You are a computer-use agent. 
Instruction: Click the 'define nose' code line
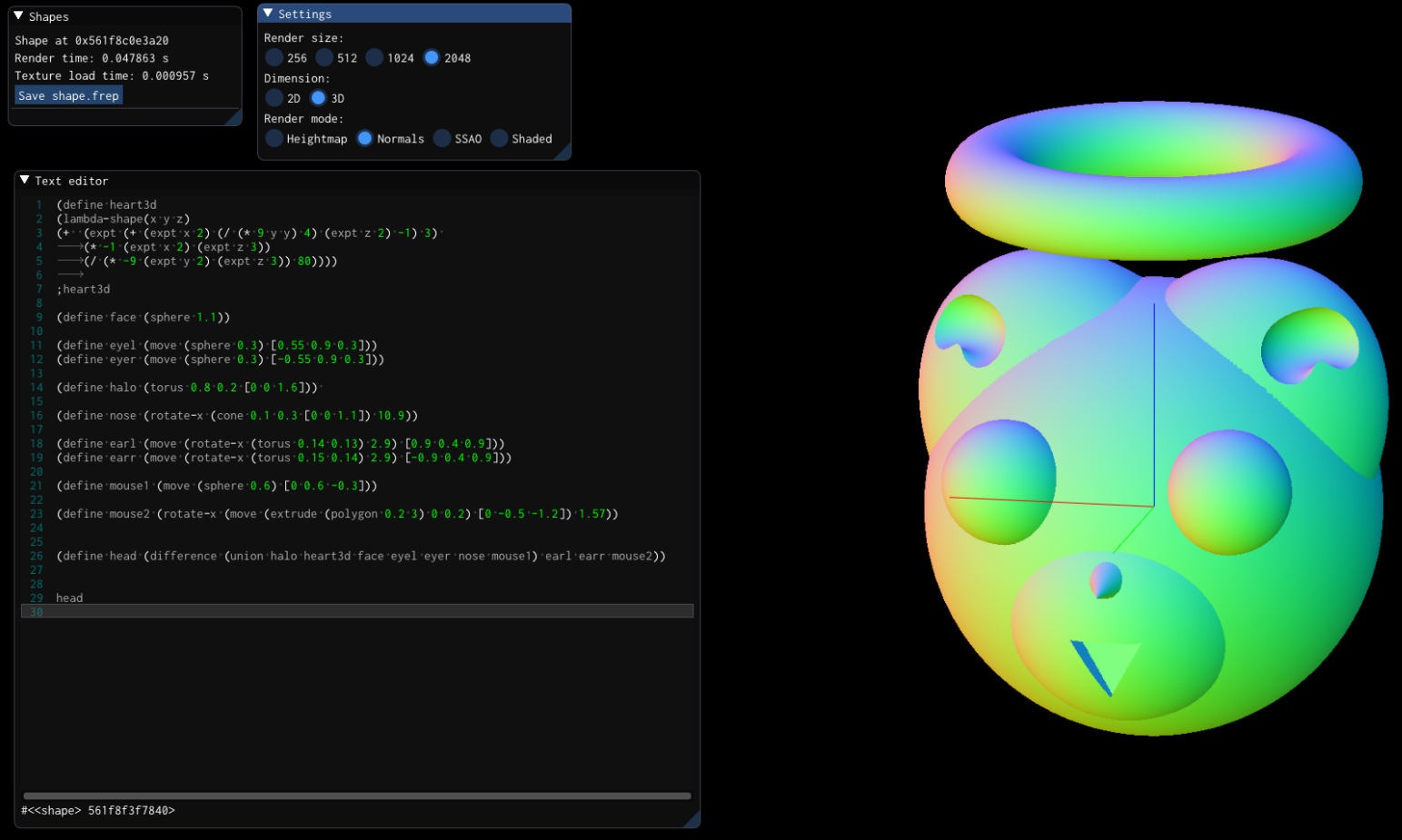pyautogui.click(x=237, y=416)
